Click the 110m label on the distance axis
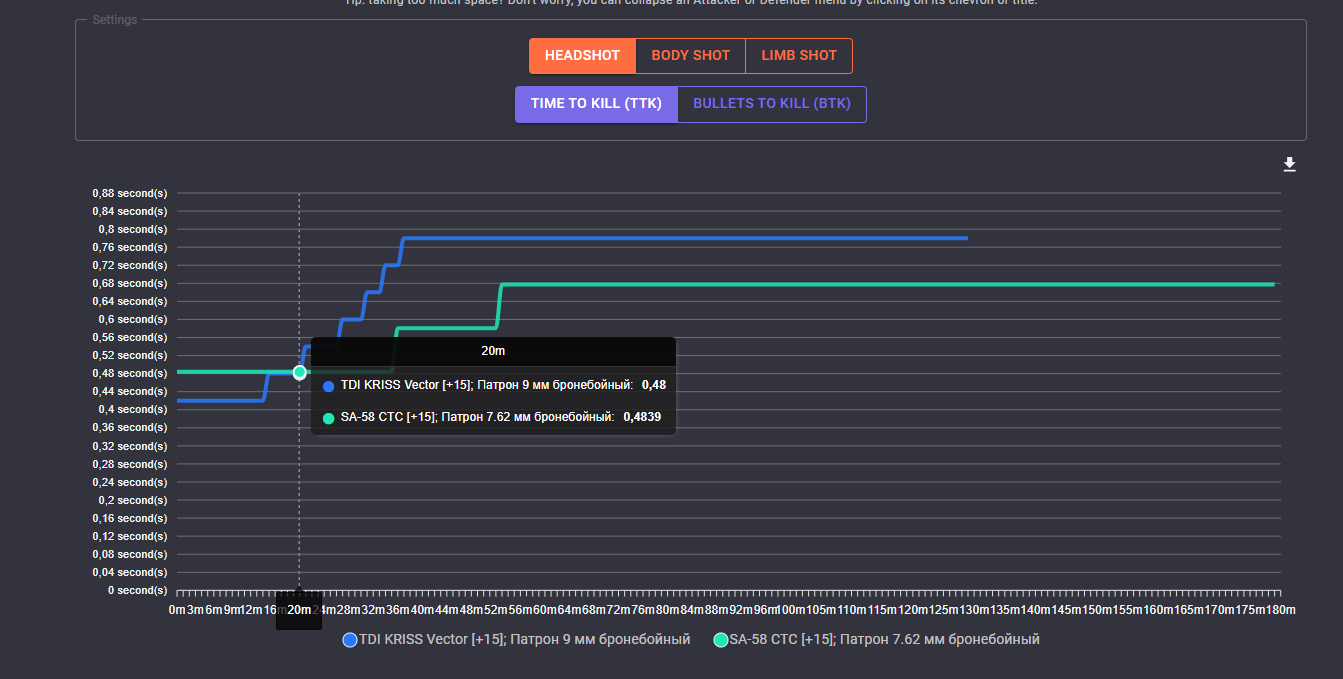 (850, 610)
